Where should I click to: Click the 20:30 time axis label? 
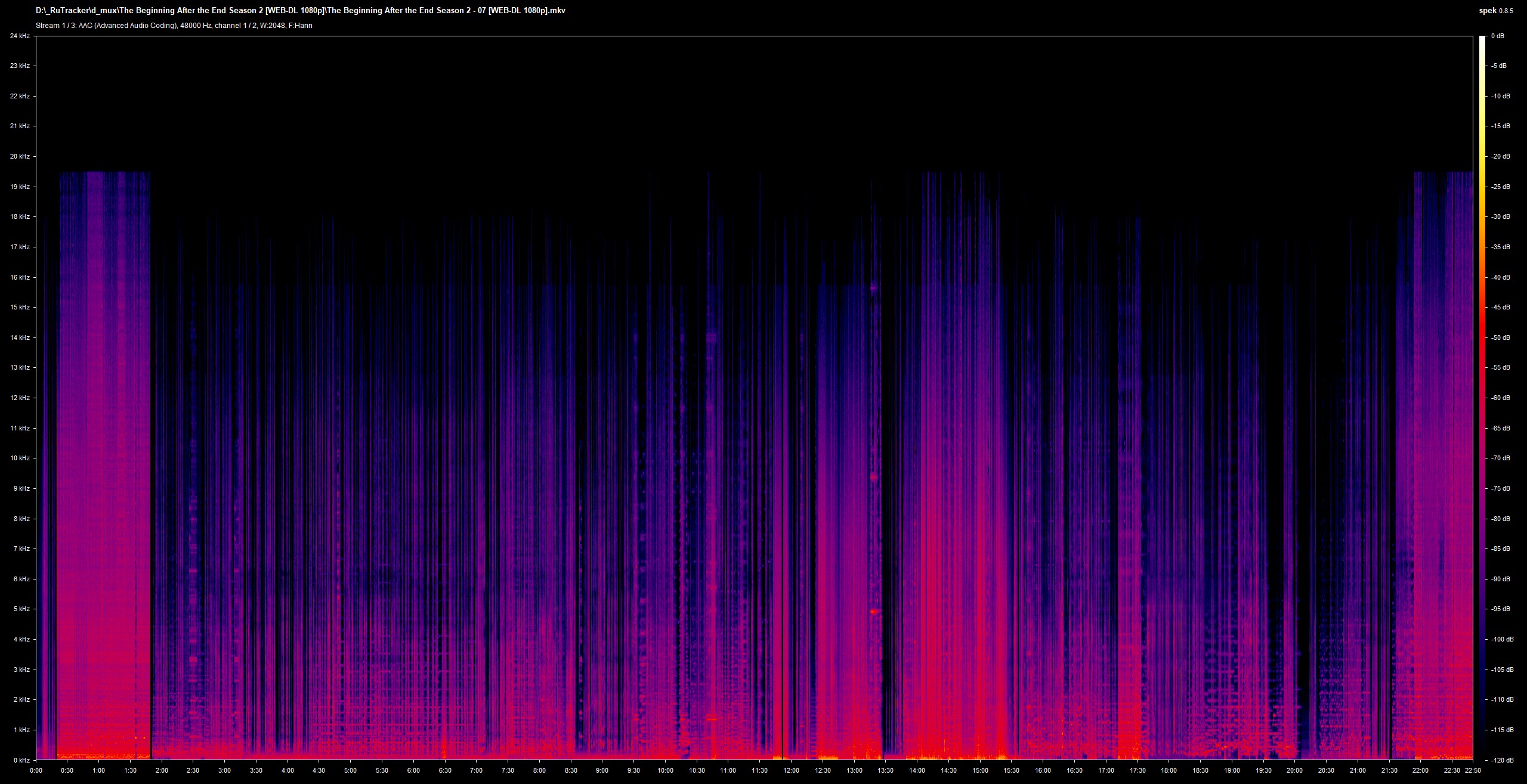[x=1326, y=770]
